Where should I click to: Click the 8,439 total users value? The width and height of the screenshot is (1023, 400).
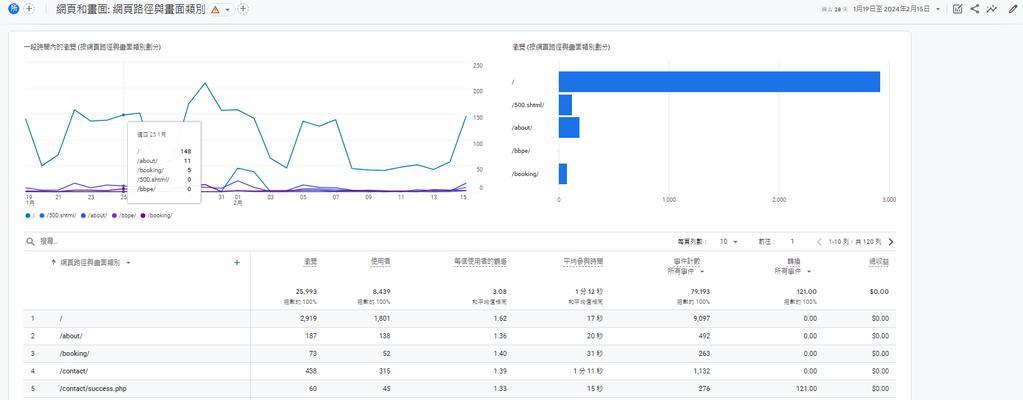[x=380, y=292]
